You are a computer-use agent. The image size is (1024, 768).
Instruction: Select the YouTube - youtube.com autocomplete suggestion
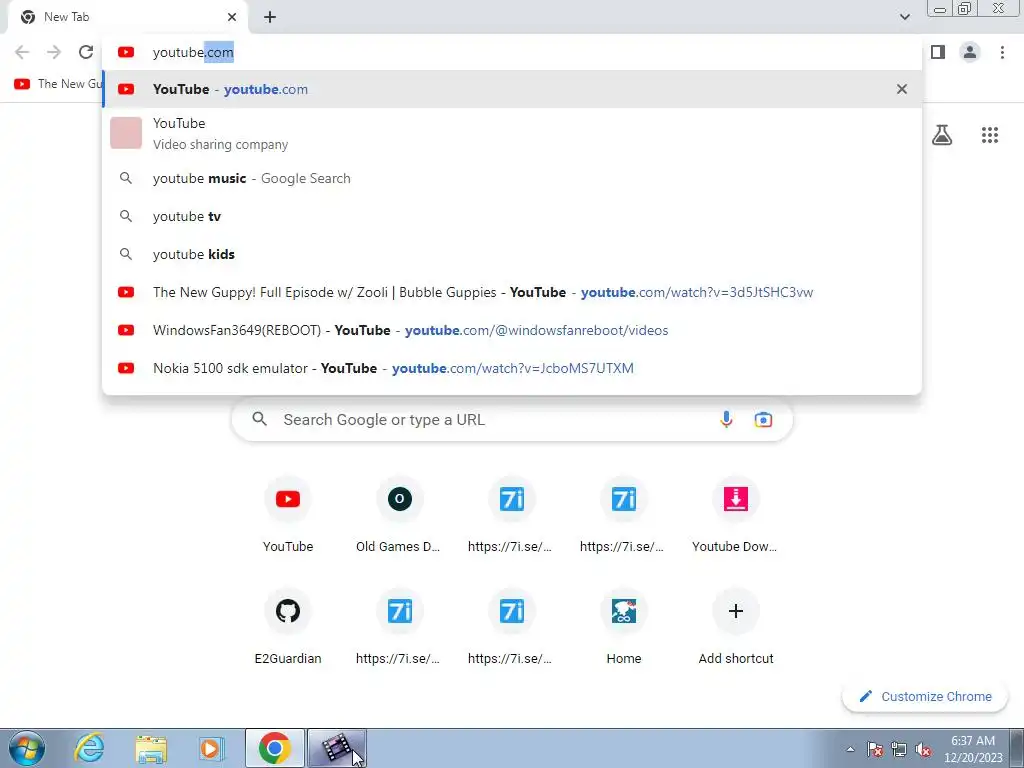[512, 89]
